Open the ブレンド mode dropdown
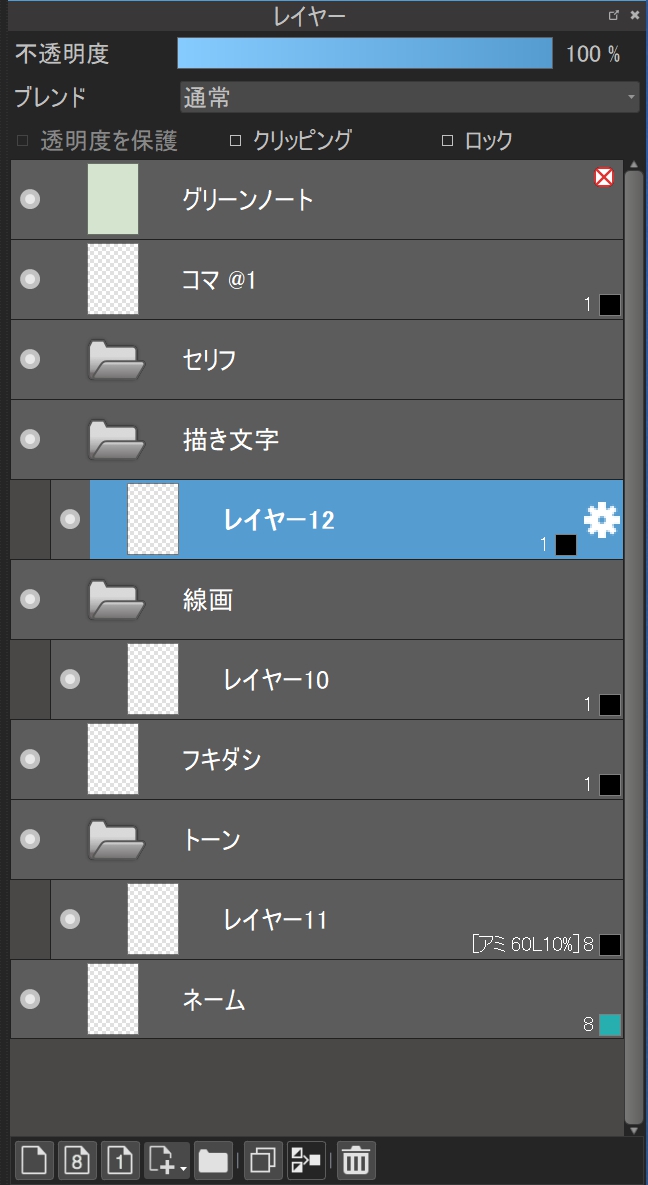Image resolution: width=648 pixels, height=1185 pixels. point(408,97)
